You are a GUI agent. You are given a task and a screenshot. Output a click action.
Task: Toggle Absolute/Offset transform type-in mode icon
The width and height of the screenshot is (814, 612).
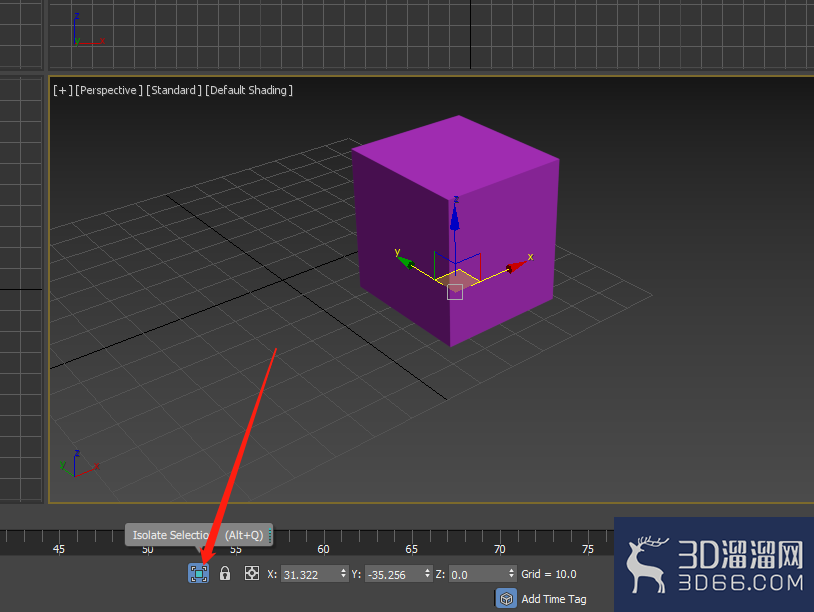point(252,573)
